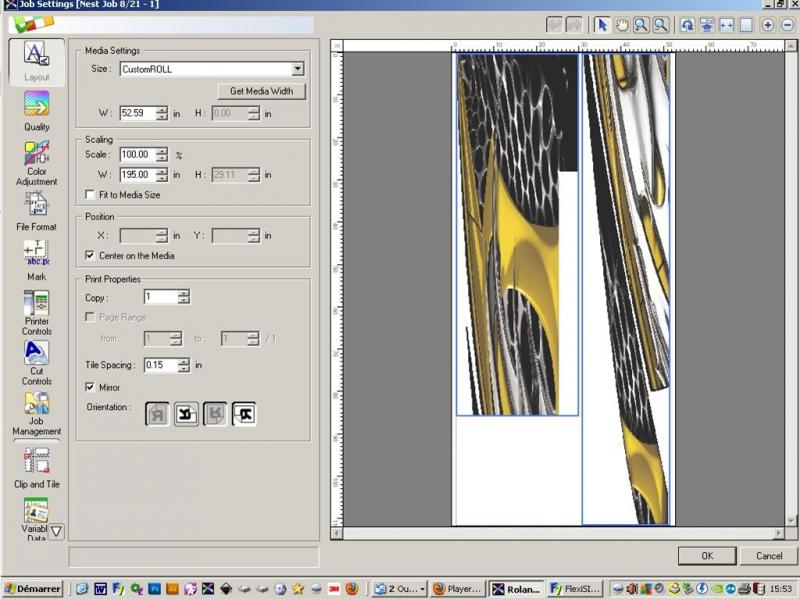Choose the first orientation icon
This screenshot has width=800, height=599.
[157, 414]
